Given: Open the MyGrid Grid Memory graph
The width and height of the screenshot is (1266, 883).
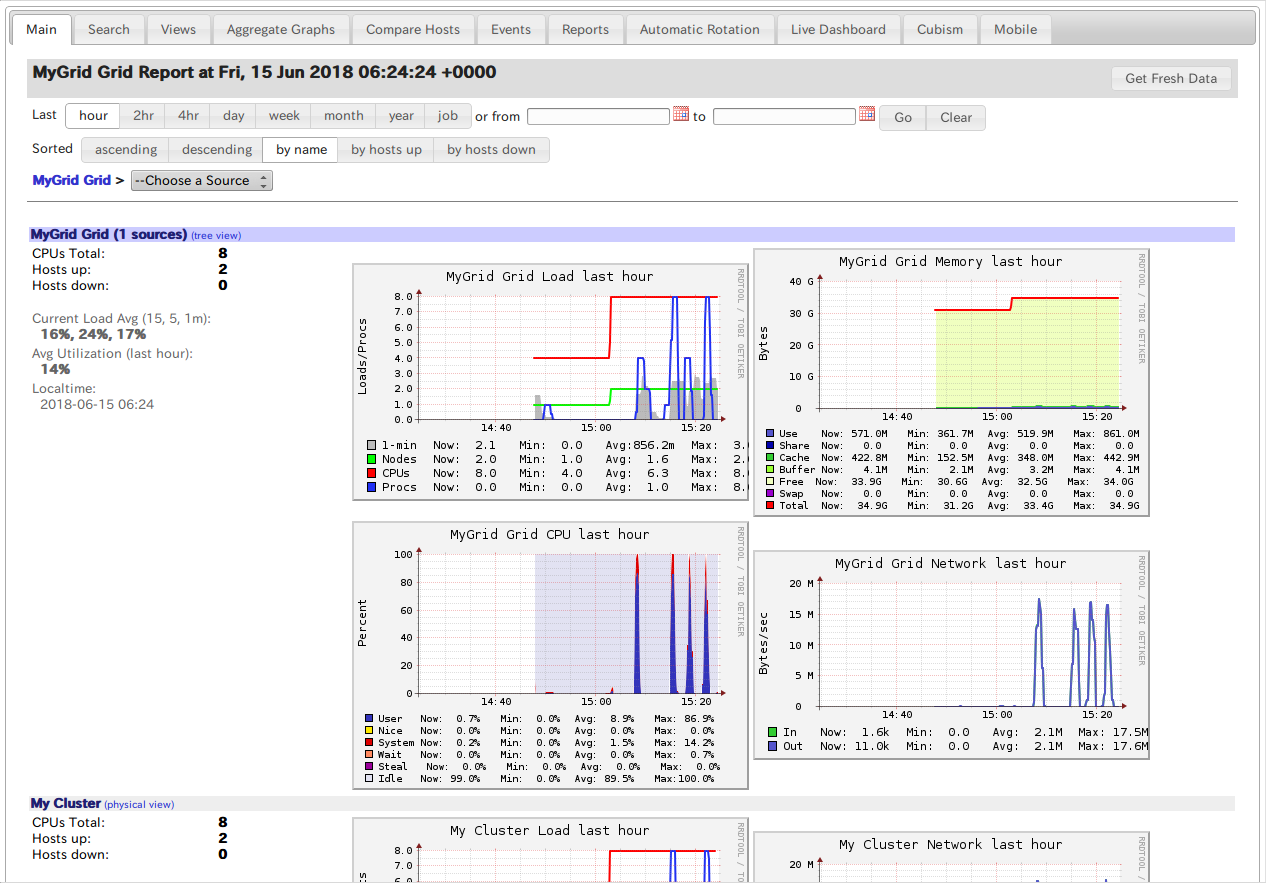Looking at the screenshot, I should coord(951,382).
